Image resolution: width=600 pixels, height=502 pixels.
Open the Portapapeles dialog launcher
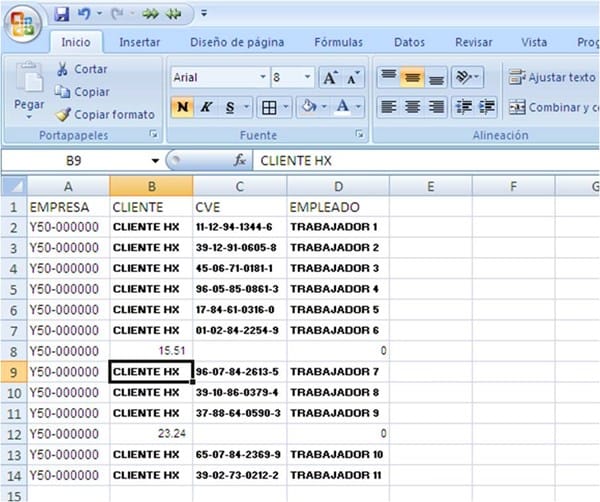click(153, 134)
